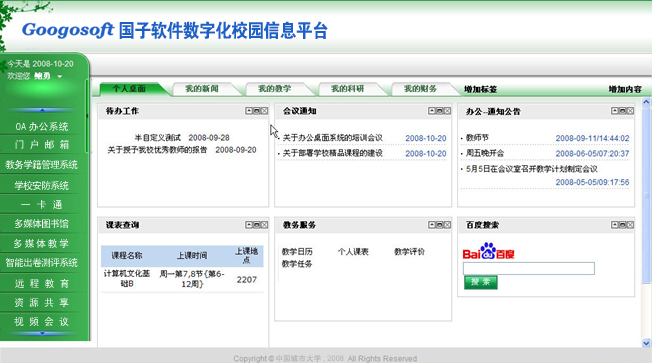Open 智能出卷测评系统 in the sidebar

[x=42, y=263]
